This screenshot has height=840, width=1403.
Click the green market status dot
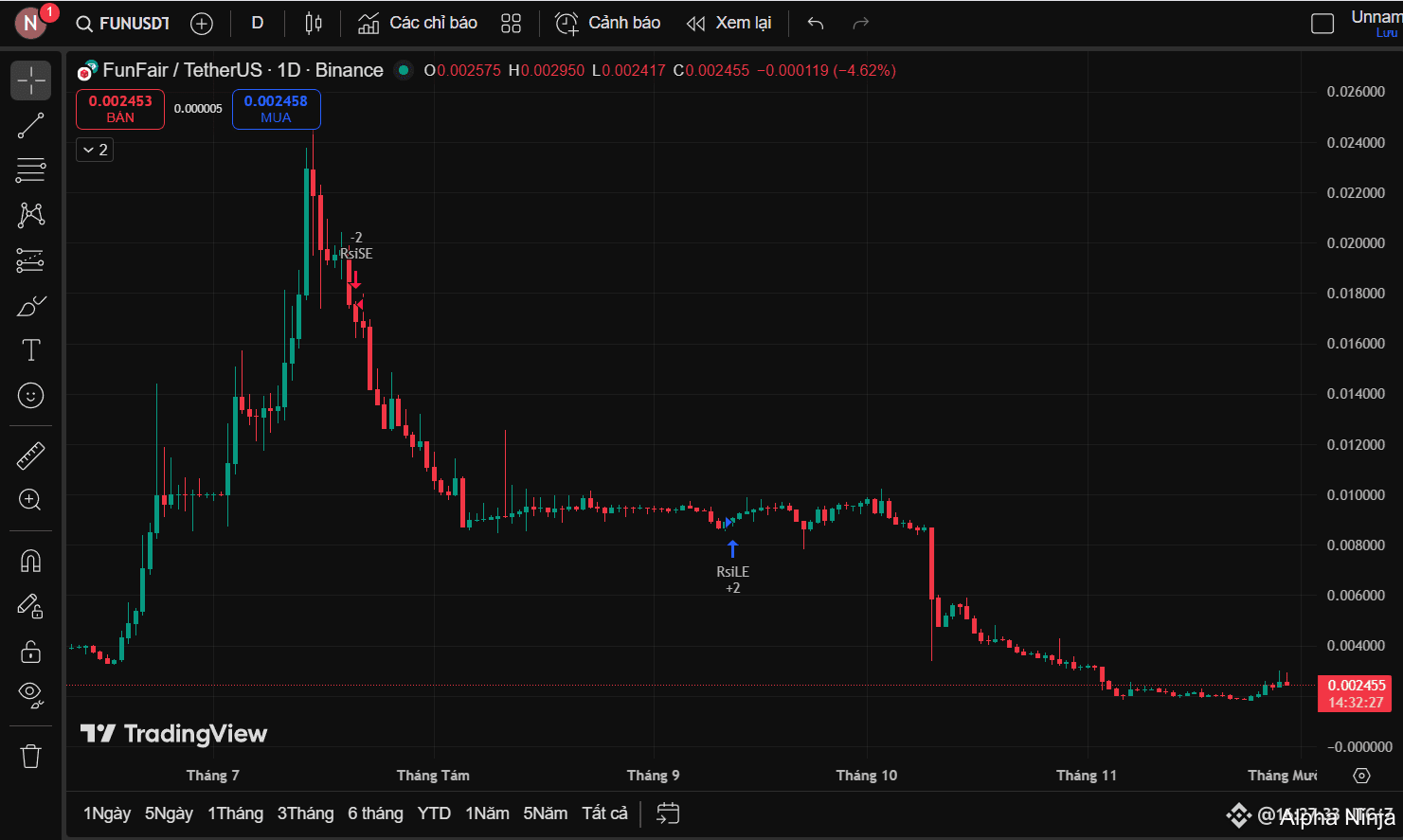tap(404, 70)
